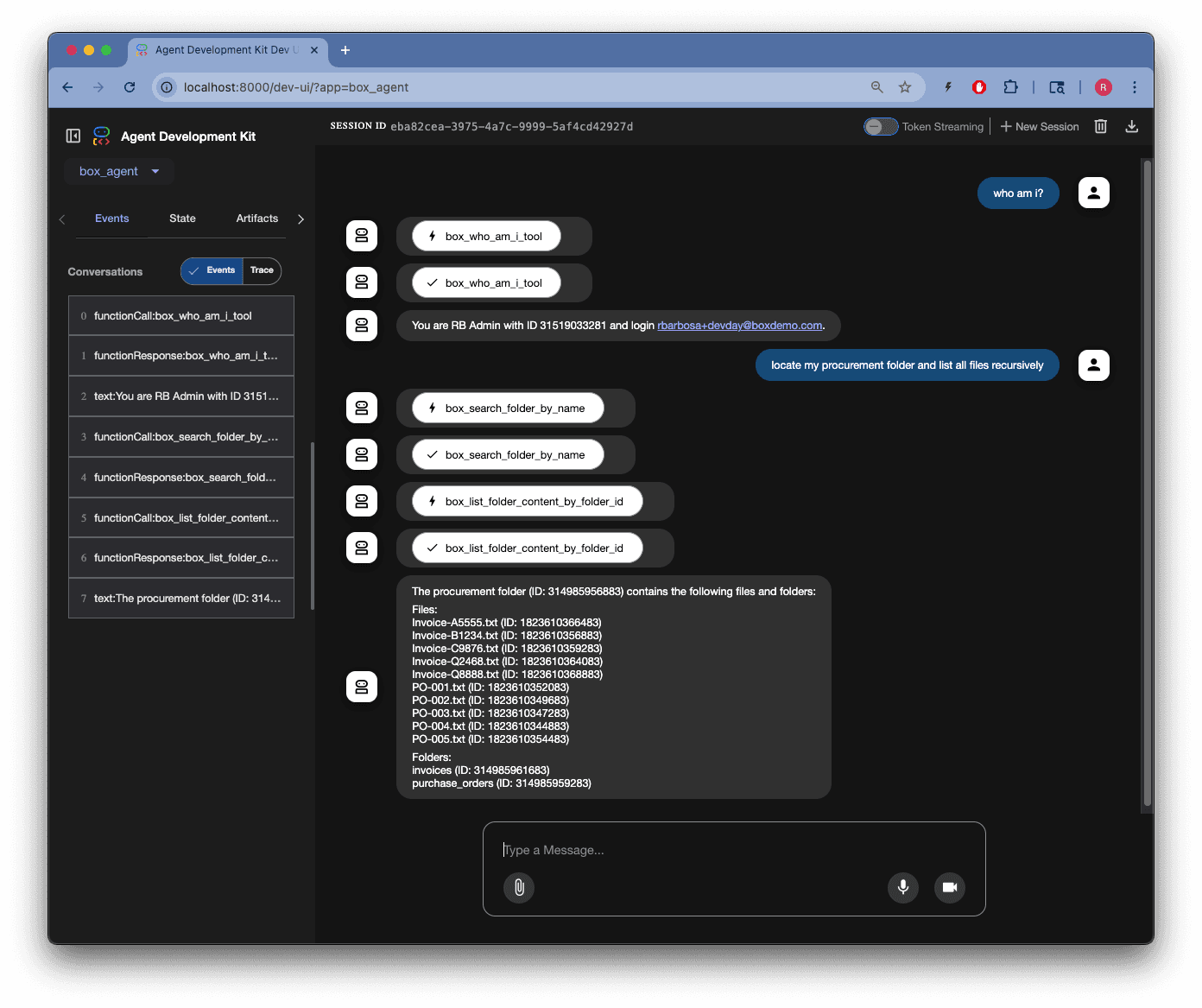Start a New Session
The width and height of the screenshot is (1202, 1008).
pyautogui.click(x=1040, y=127)
